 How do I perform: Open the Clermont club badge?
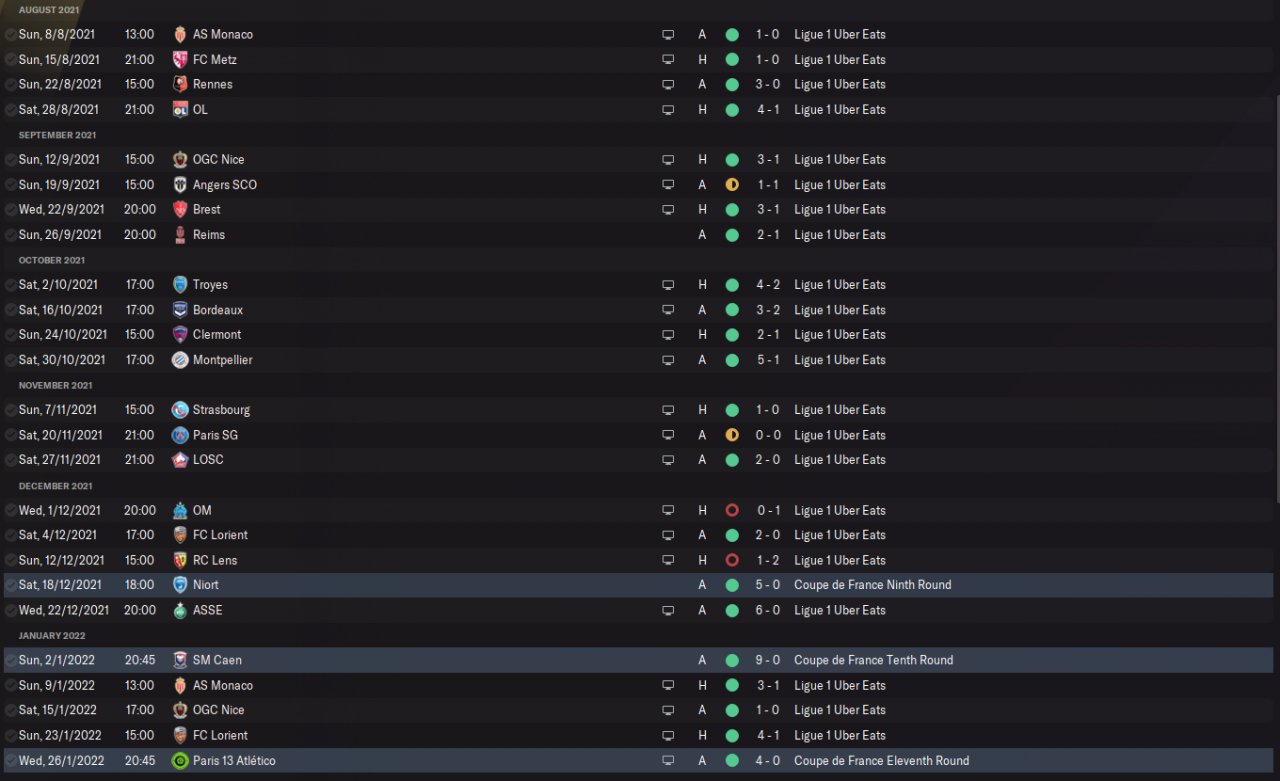tap(180, 335)
